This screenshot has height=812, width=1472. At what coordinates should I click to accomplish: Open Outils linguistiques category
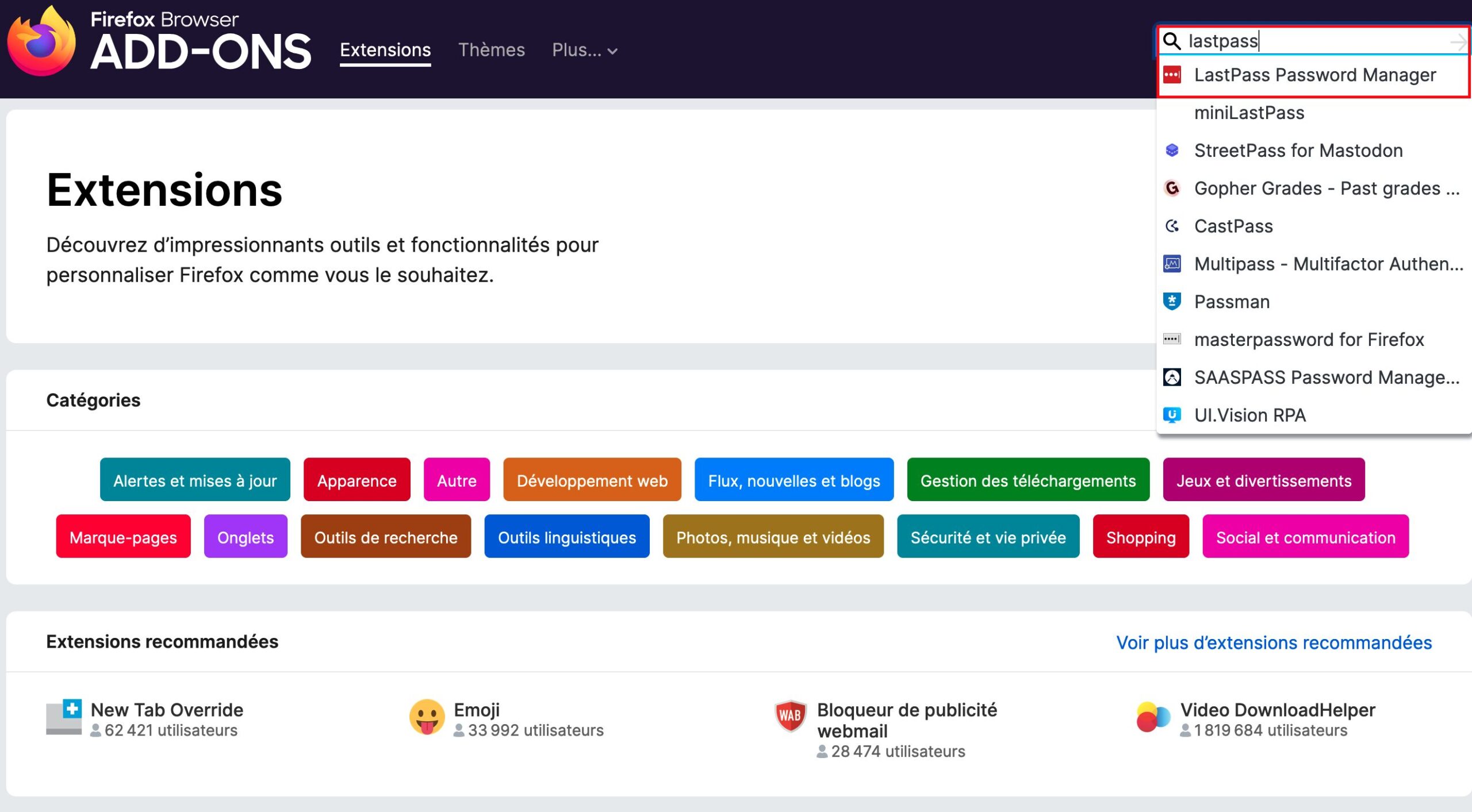(567, 537)
